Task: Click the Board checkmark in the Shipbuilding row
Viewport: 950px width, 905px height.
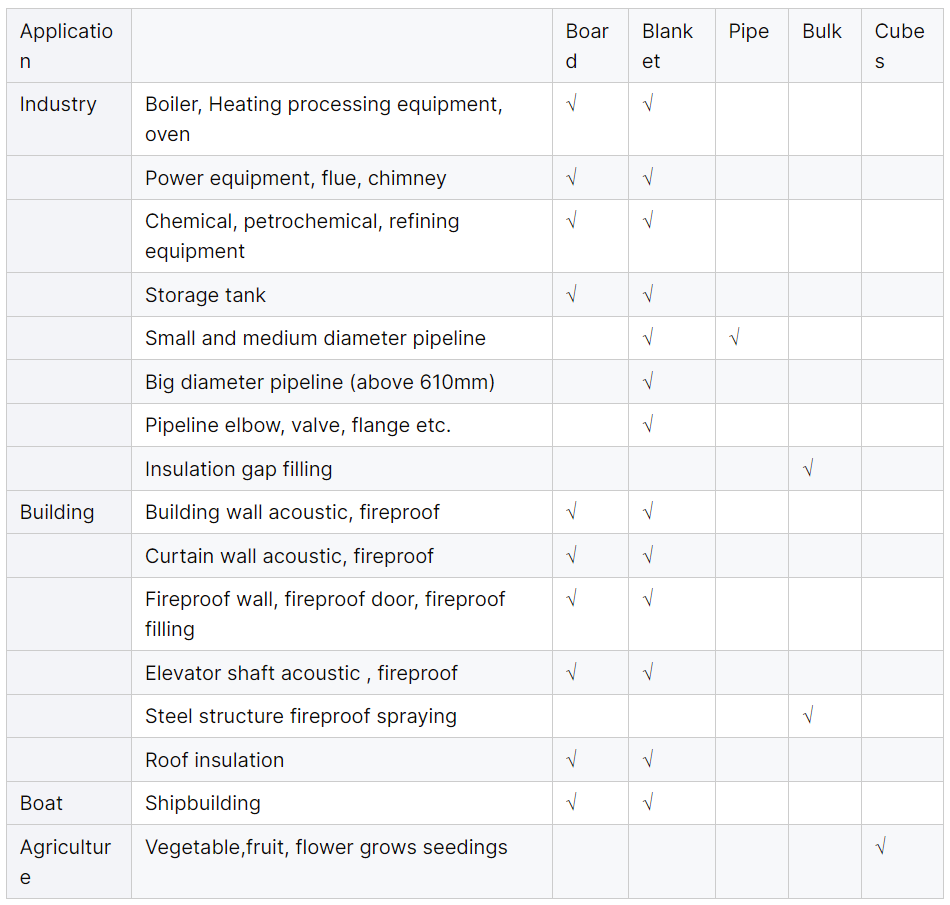Action: (x=571, y=803)
